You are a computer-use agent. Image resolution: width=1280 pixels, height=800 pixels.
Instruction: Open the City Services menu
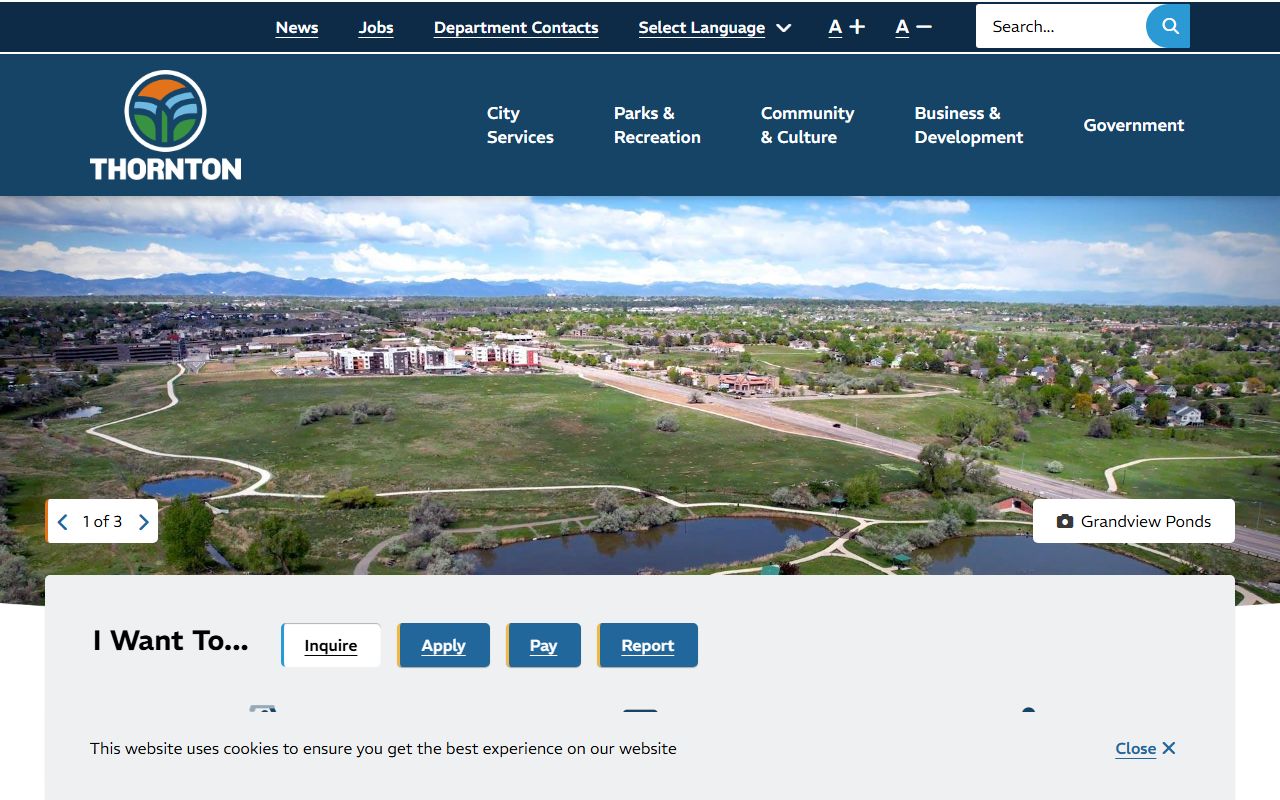coord(520,125)
